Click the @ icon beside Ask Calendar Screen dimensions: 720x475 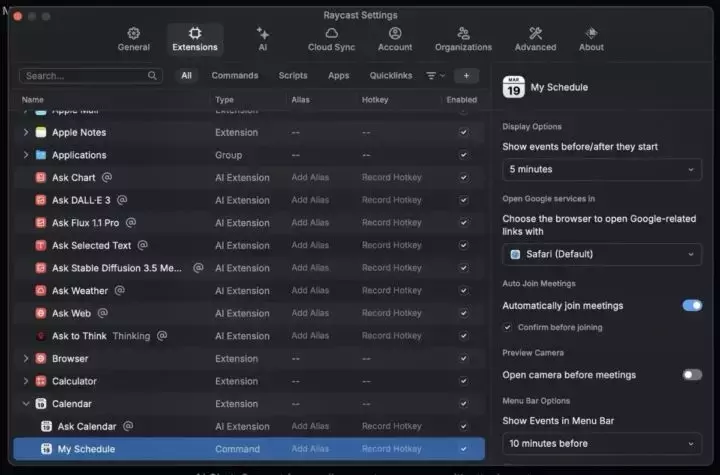tap(128, 426)
